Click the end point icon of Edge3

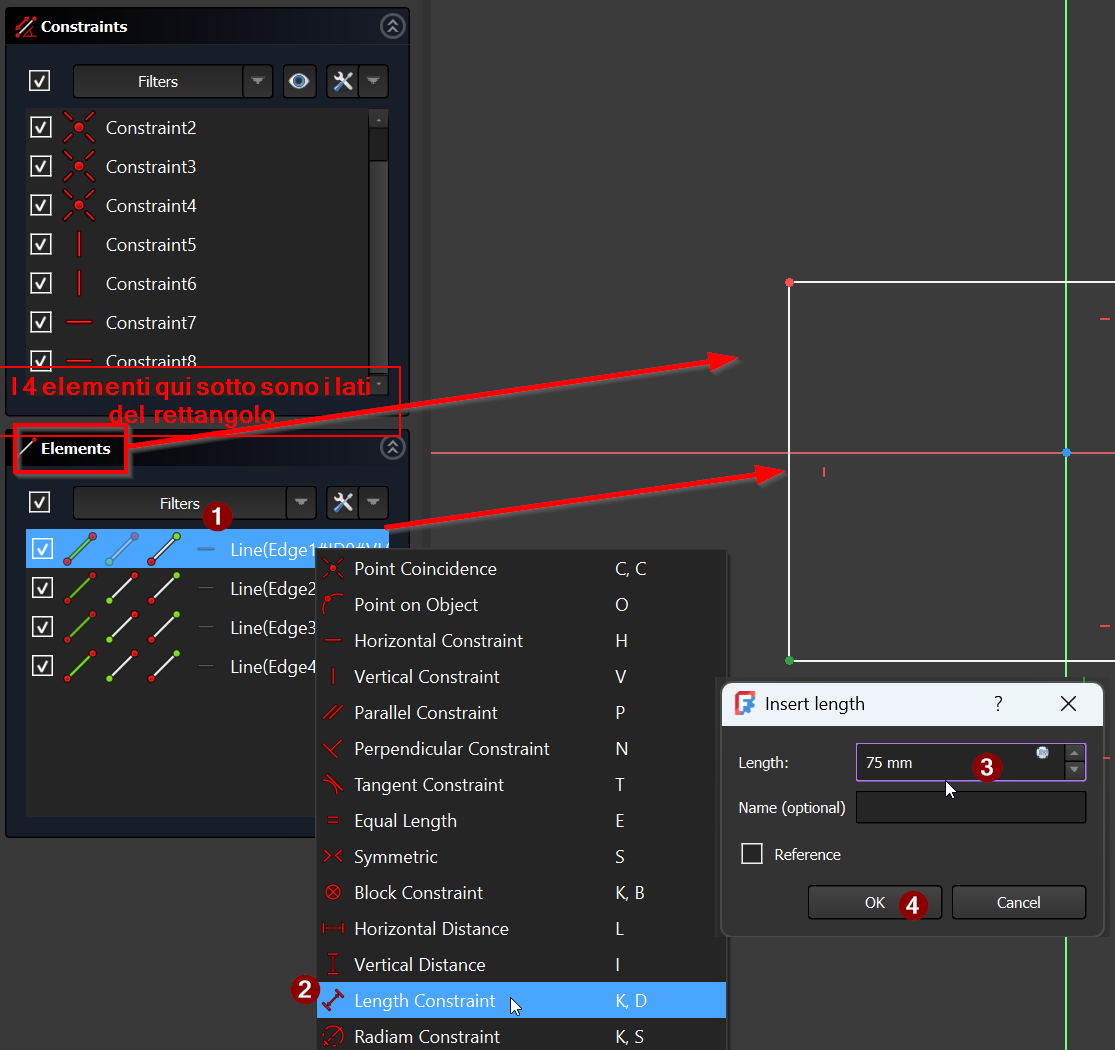(x=164, y=627)
